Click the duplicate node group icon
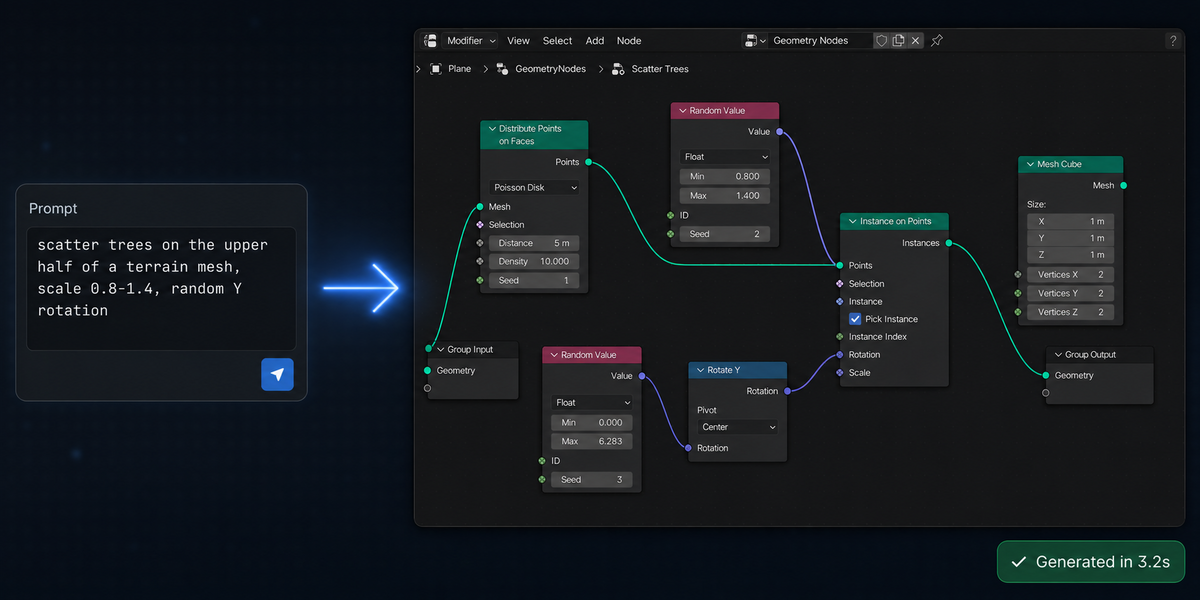1200x600 pixels. (x=898, y=41)
